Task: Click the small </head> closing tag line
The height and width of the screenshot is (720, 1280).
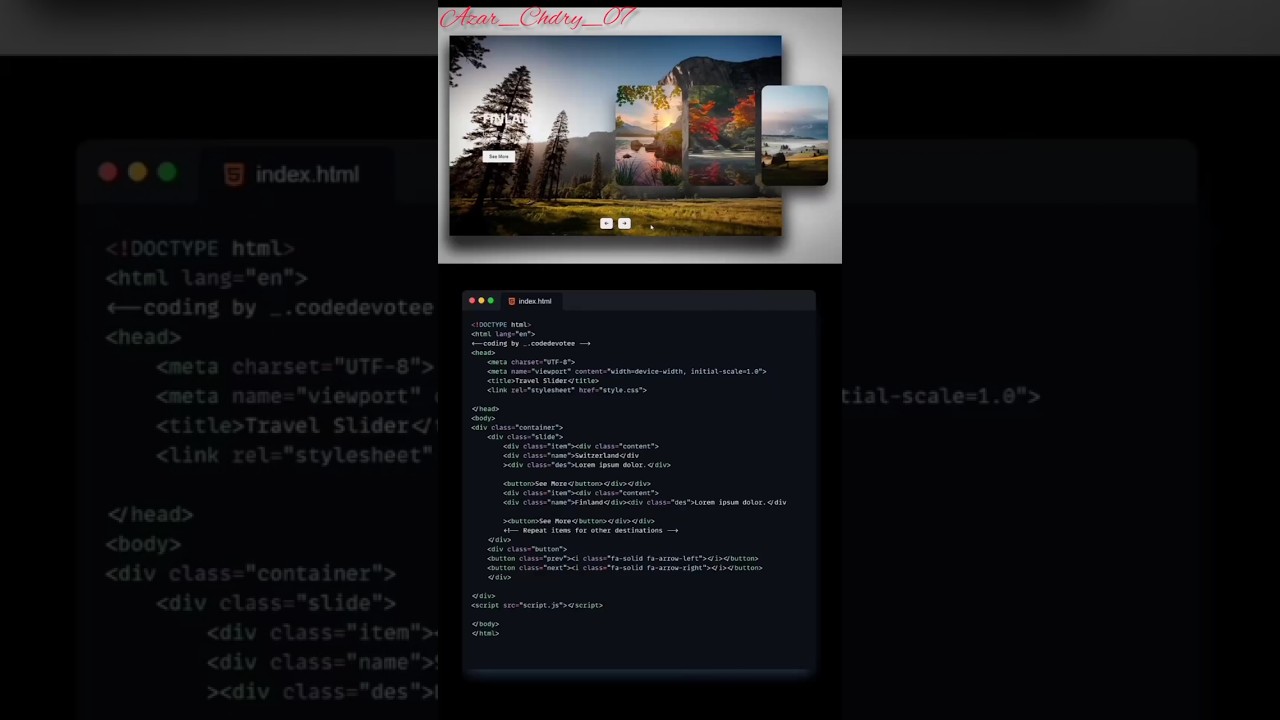Action: click(x=485, y=409)
